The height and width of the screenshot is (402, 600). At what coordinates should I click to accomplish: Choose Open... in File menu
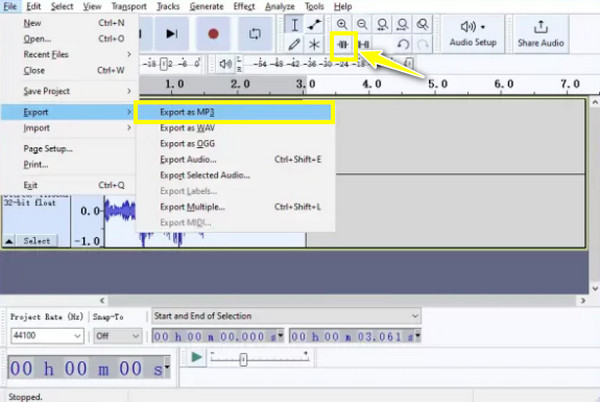[x=69, y=39]
